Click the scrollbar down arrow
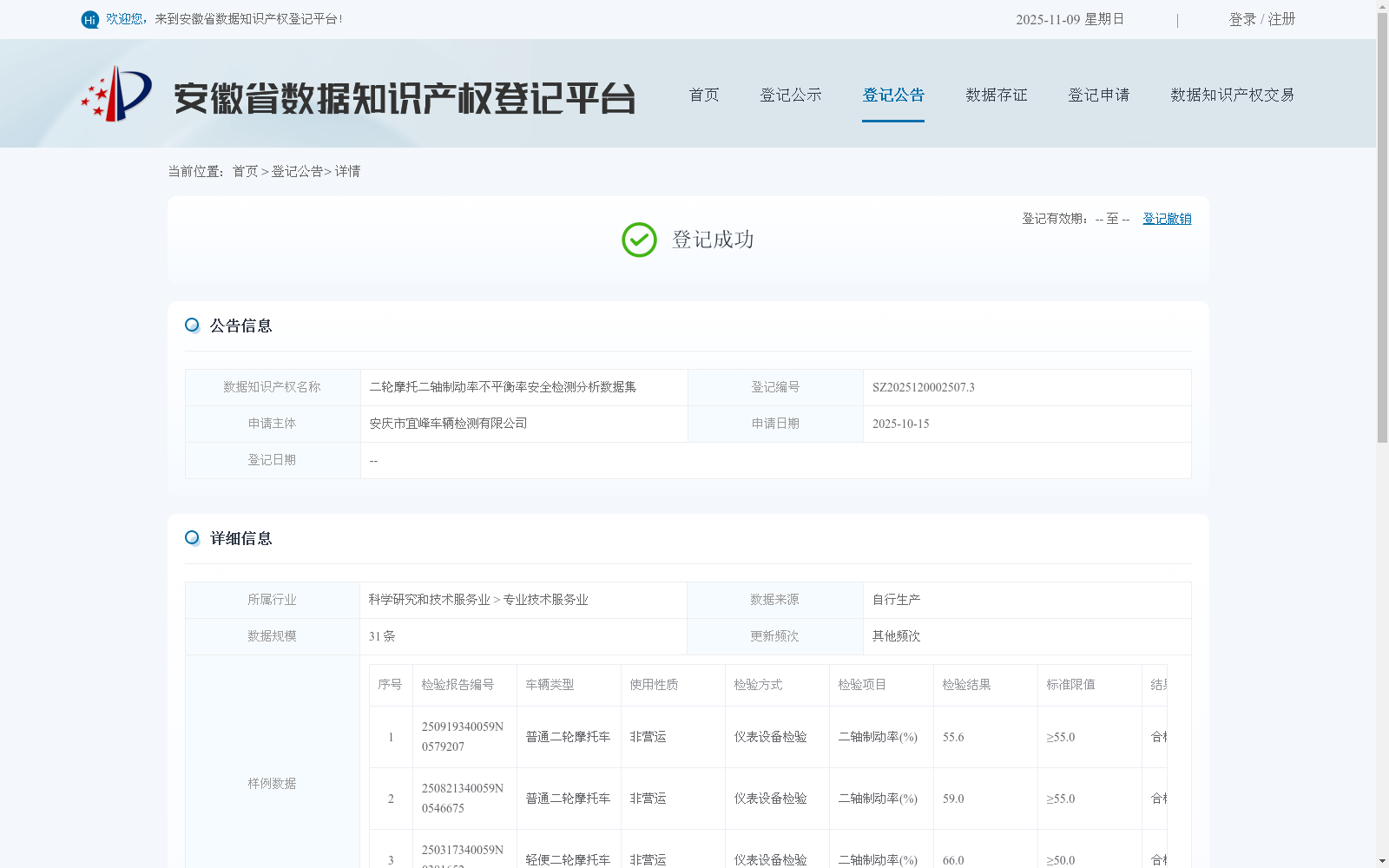Screen dimensions: 1389x868 coord(1382,861)
